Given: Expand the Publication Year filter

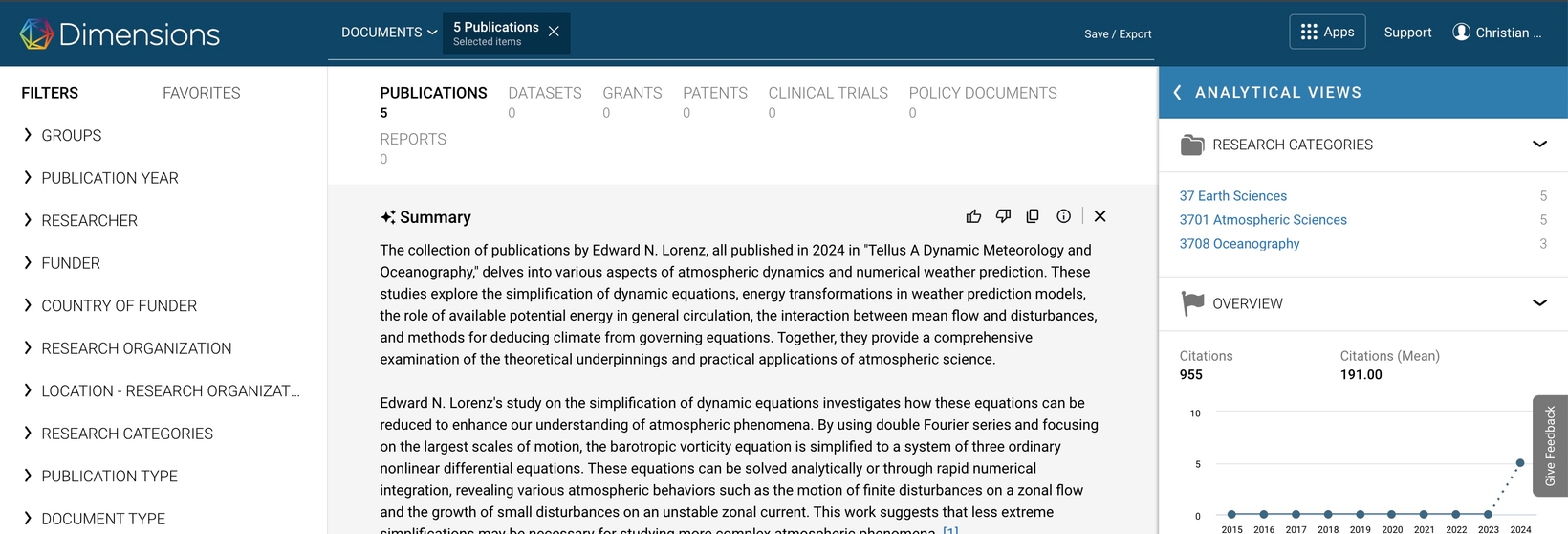Looking at the screenshot, I should pyautogui.click(x=110, y=178).
